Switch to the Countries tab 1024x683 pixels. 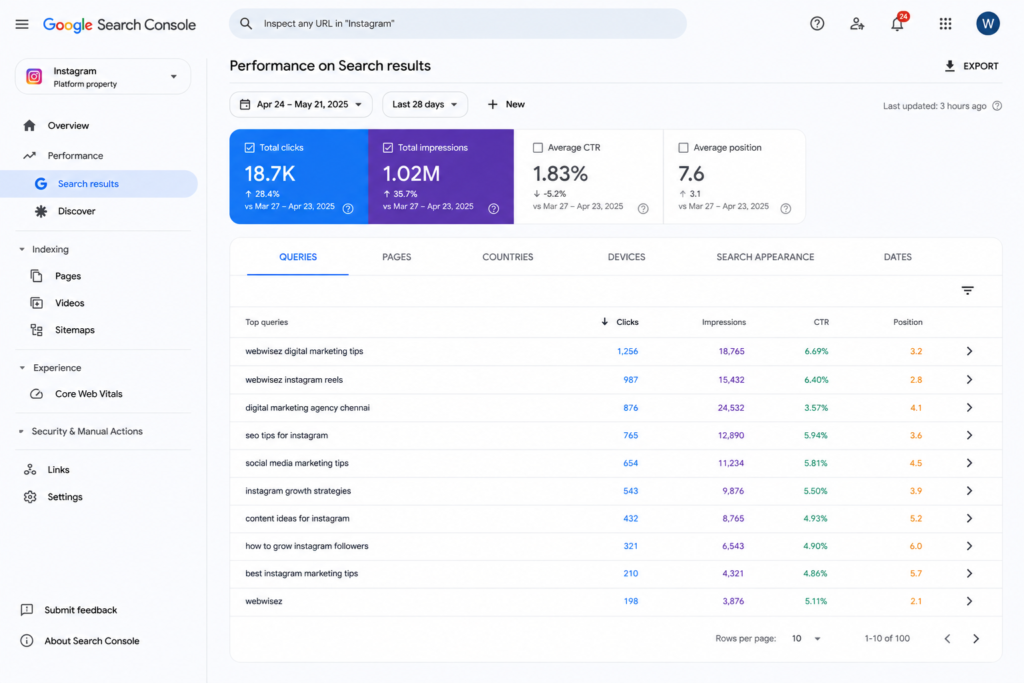507,257
